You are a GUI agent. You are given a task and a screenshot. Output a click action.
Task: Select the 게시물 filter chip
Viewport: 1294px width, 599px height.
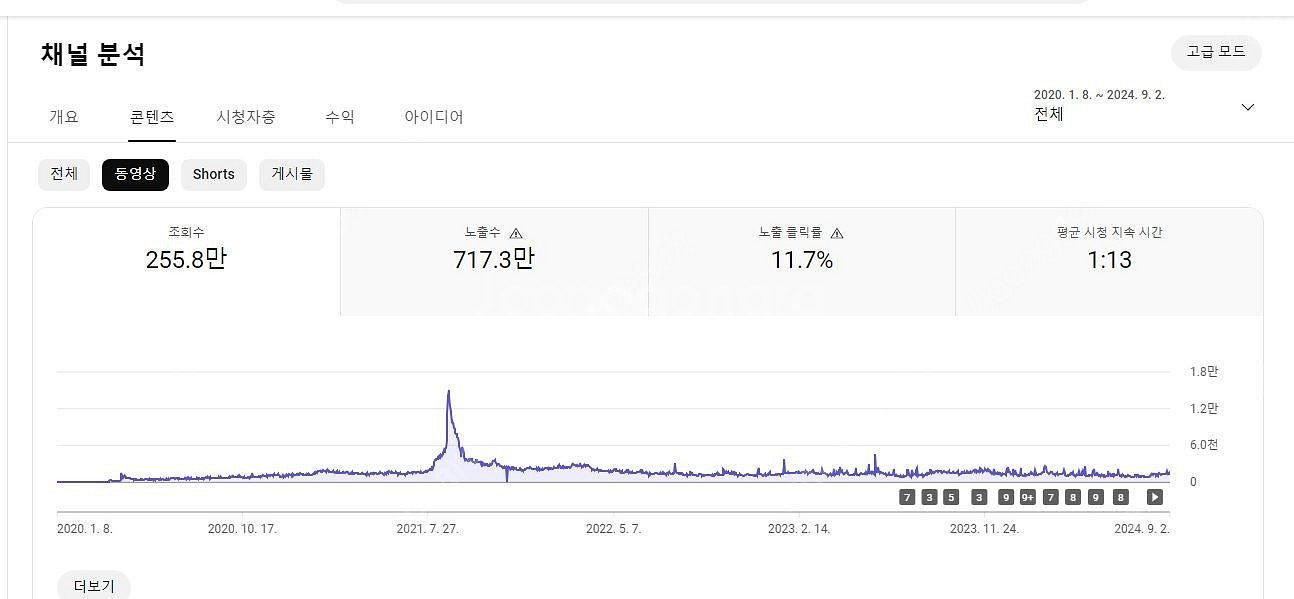pos(291,174)
